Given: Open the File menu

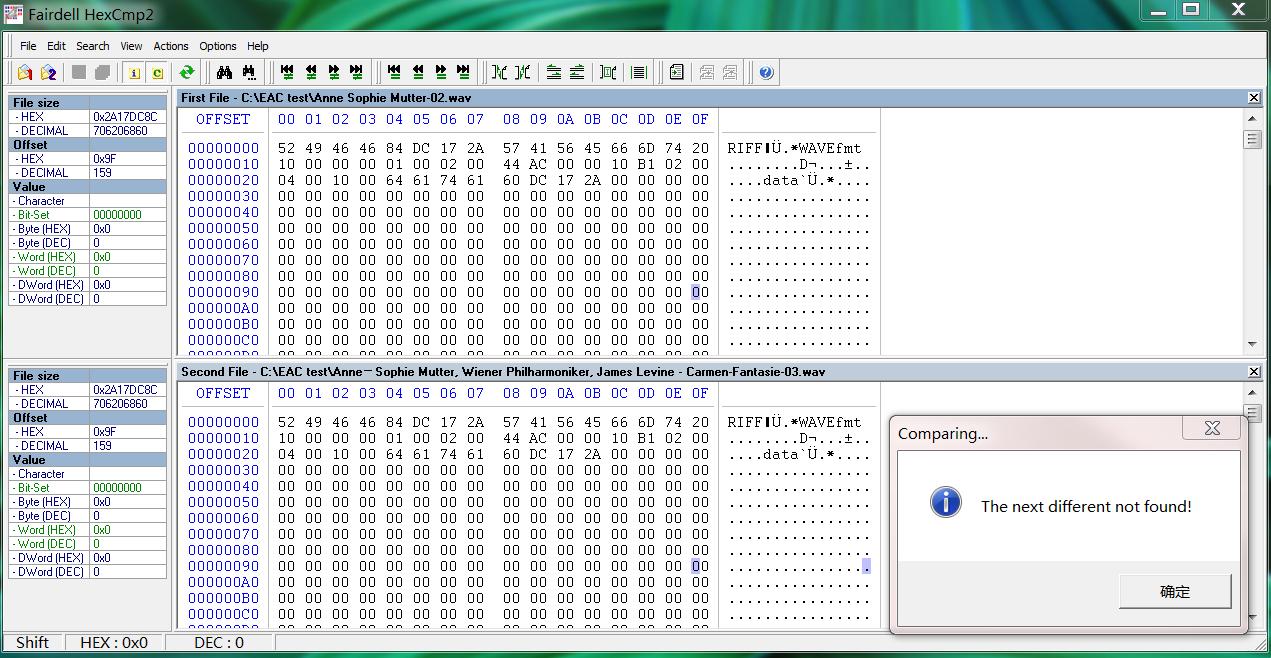Looking at the screenshot, I should click(28, 46).
